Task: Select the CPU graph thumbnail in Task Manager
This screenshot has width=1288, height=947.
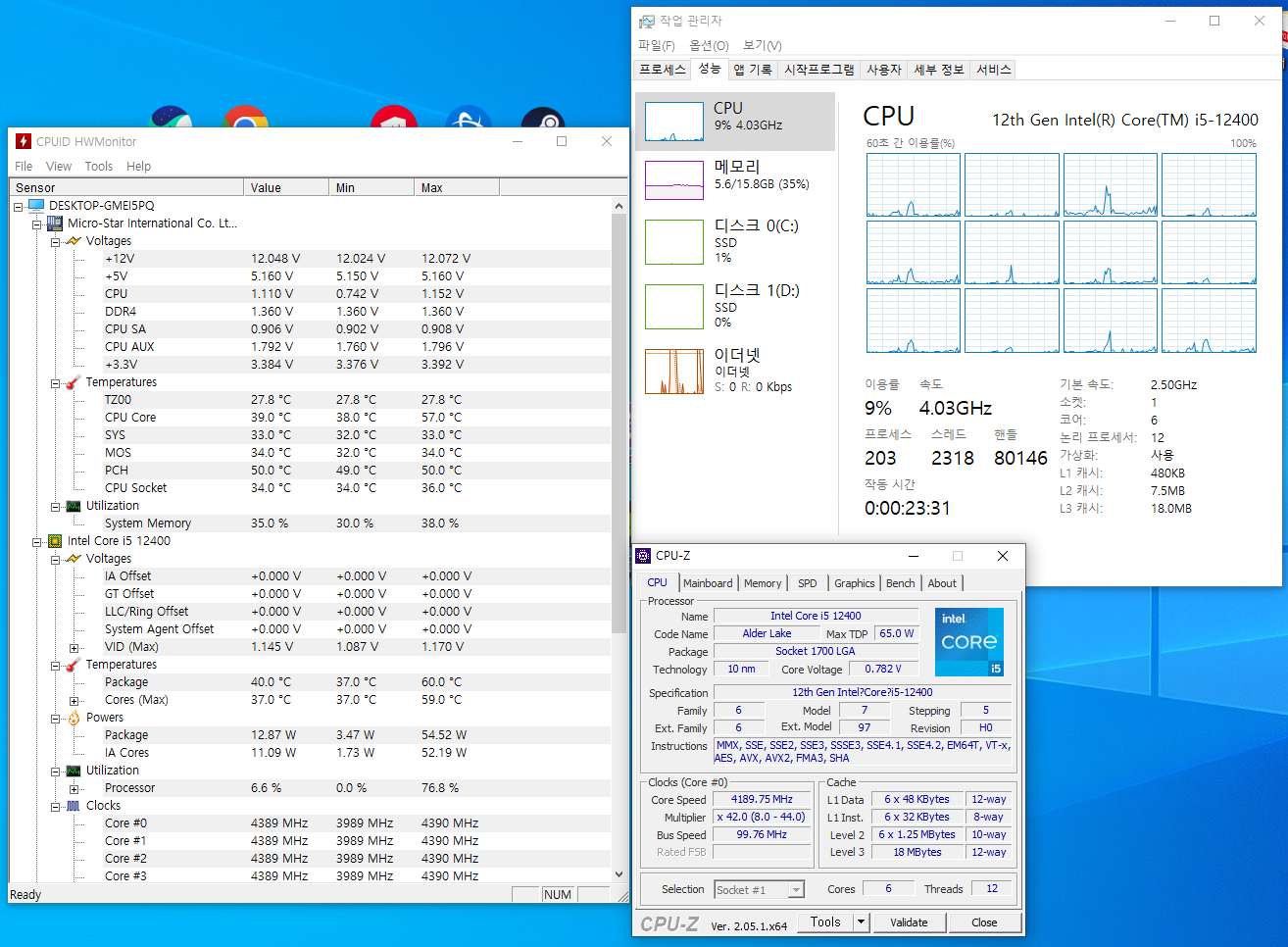Action: point(674,122)
